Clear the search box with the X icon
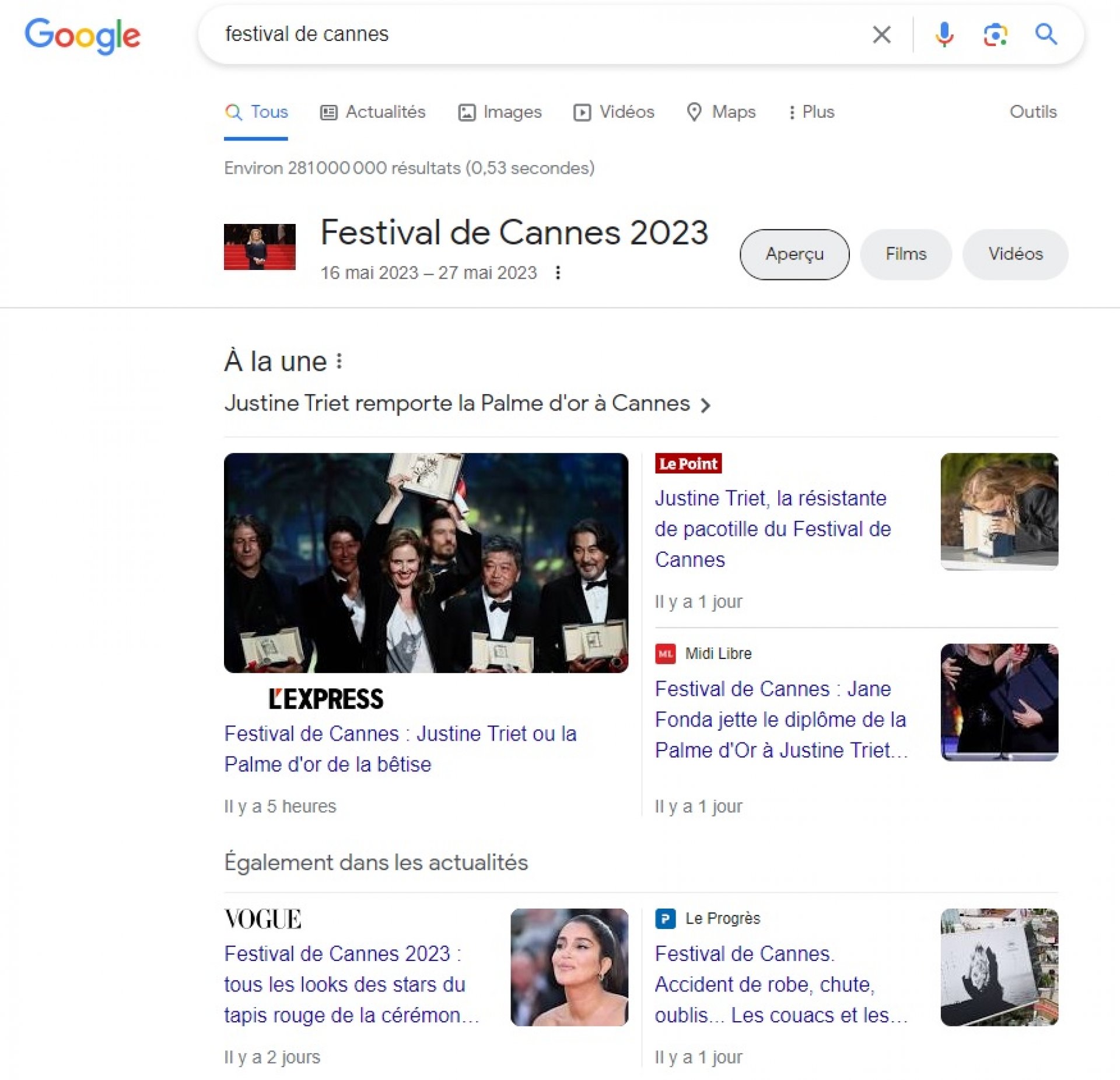This screenshot has width=1120, height=1080. pos(881,34)
